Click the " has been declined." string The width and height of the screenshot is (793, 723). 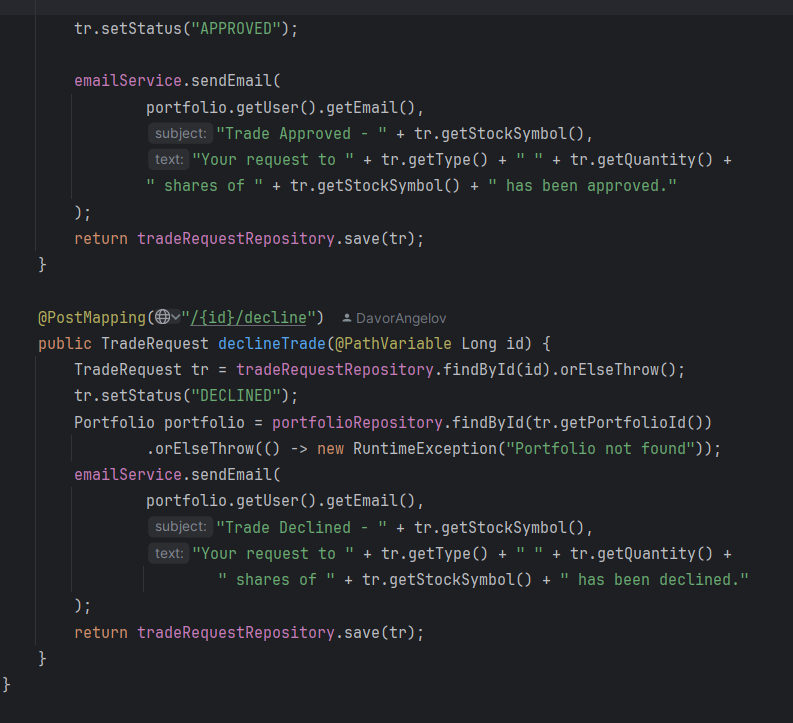coord(654,580)
